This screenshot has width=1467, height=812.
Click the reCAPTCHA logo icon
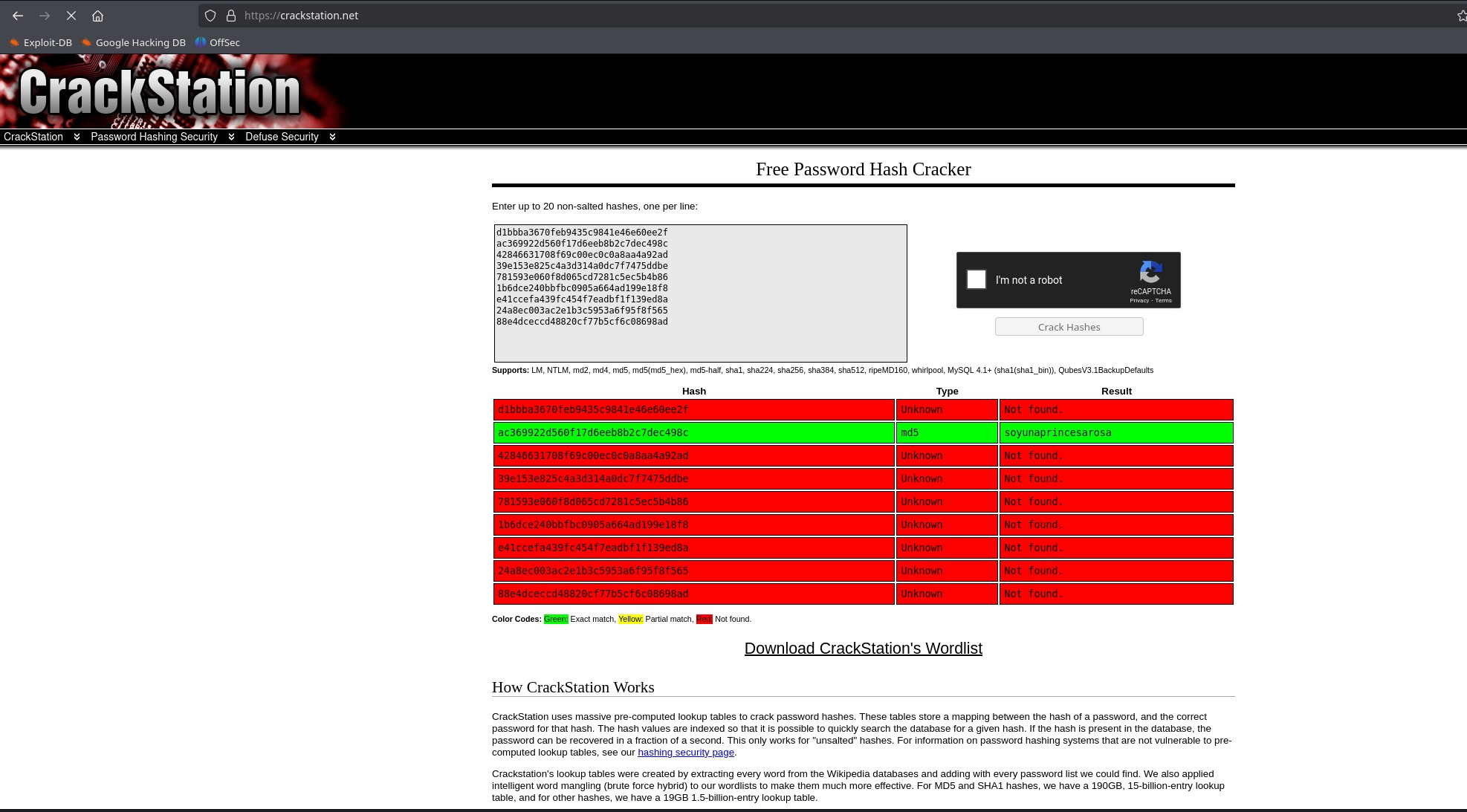click(x=1150, y=272)
